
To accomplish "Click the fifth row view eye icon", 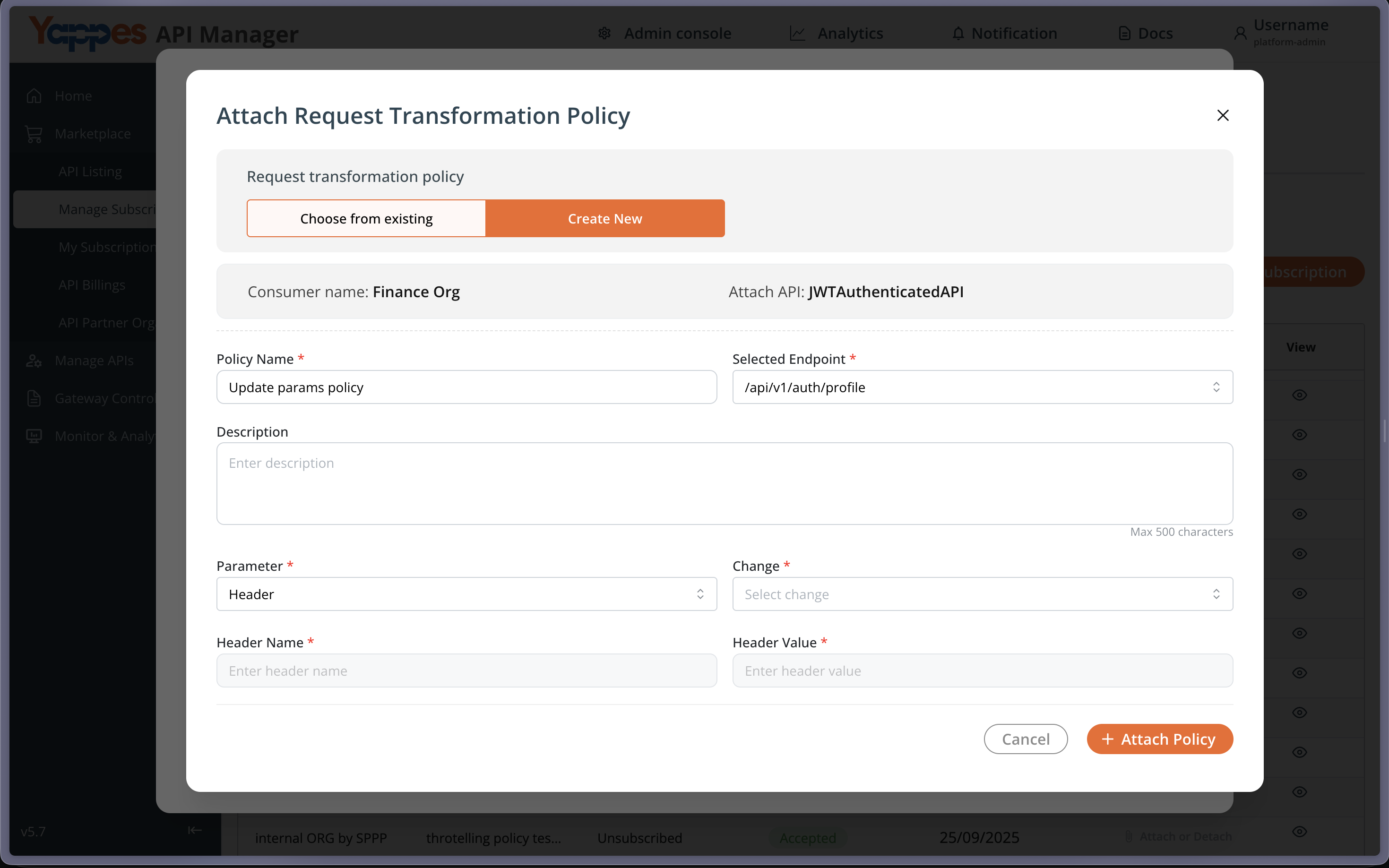I will [x=1299, y=553].
